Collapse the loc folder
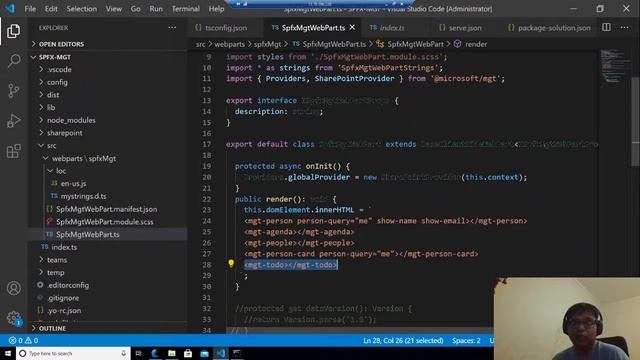Image resolution: width=640 pixels, height=360 pixels. pos(61,171)
